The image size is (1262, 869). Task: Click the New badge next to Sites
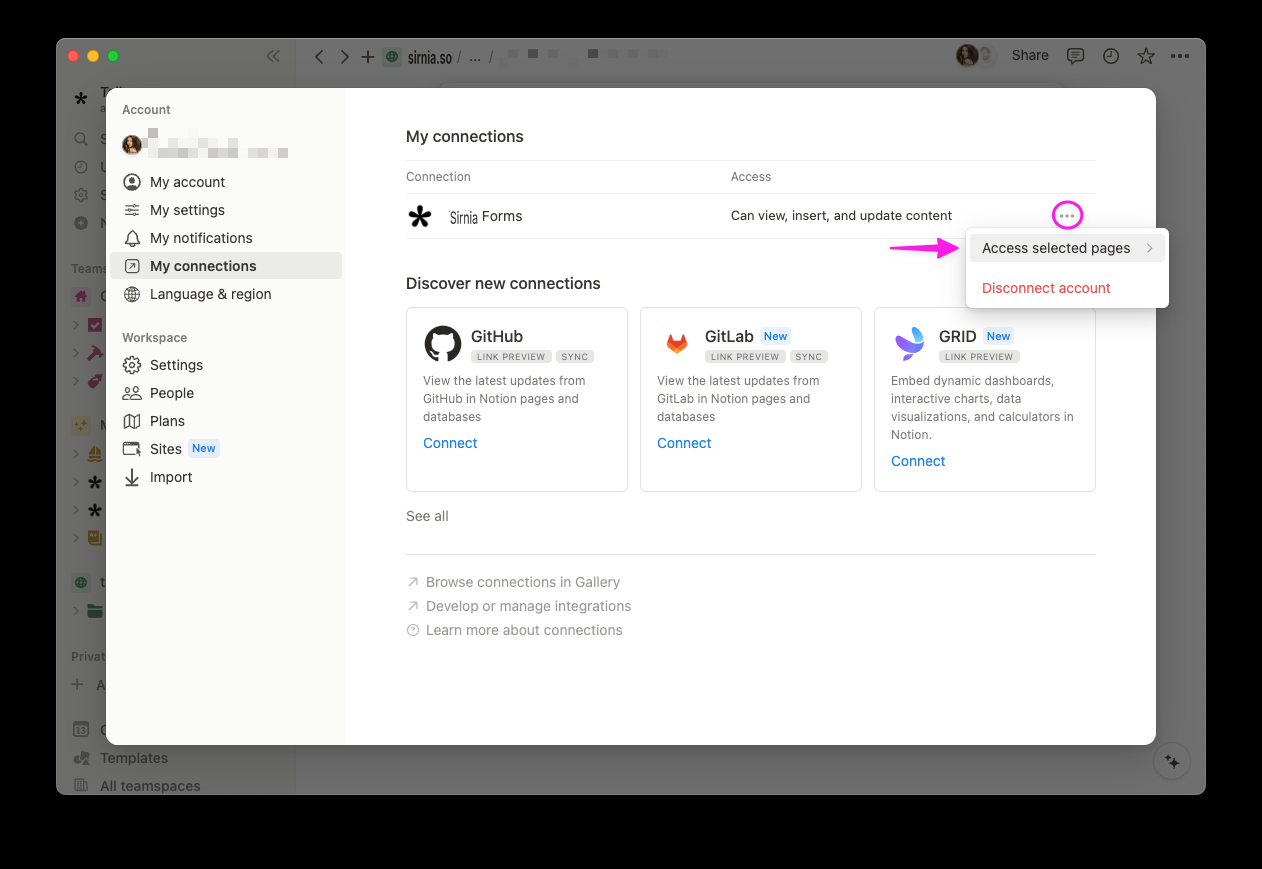click(x=204, y=448)
